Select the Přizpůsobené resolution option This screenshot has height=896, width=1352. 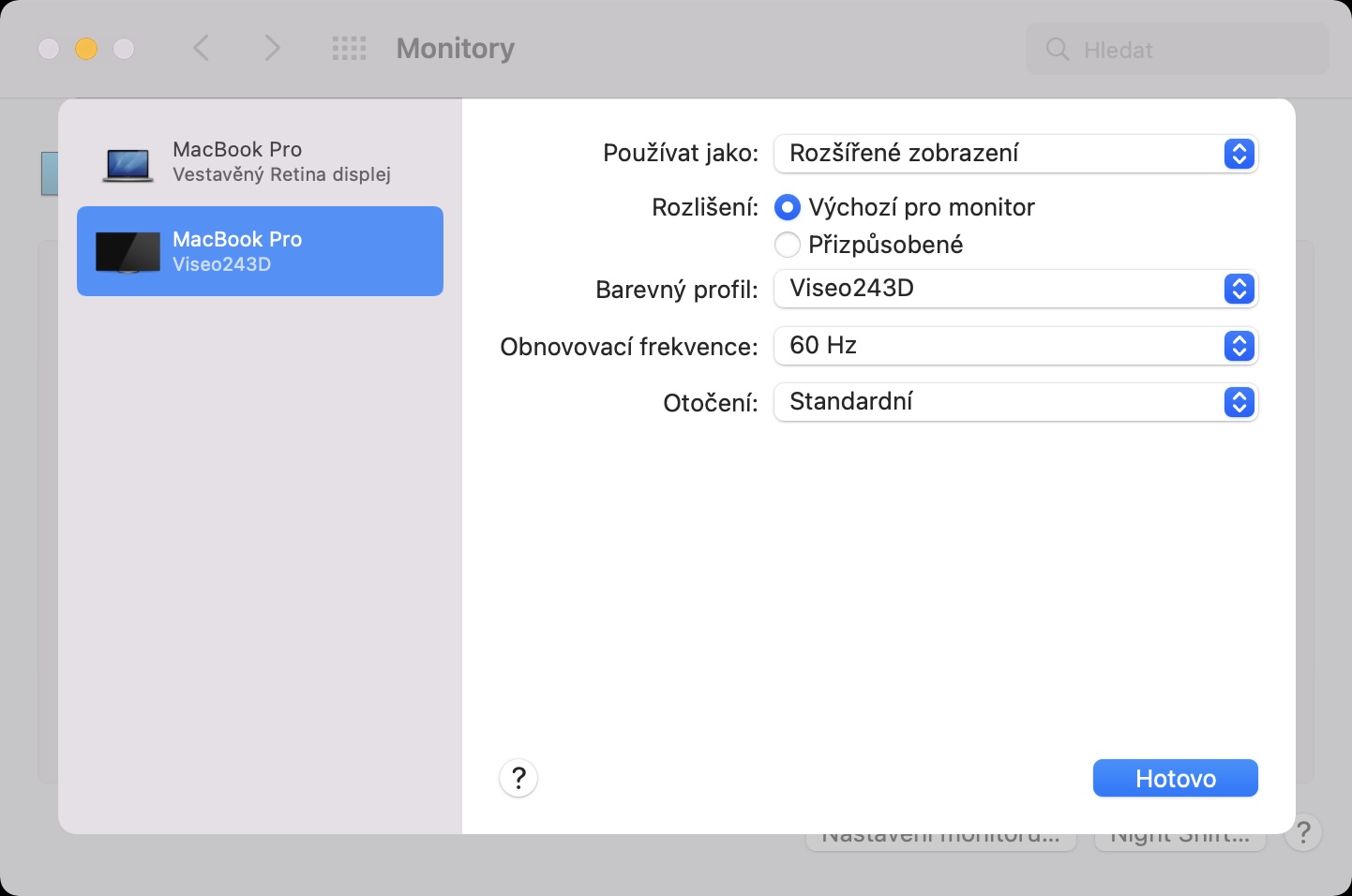(x=788, y=245)
